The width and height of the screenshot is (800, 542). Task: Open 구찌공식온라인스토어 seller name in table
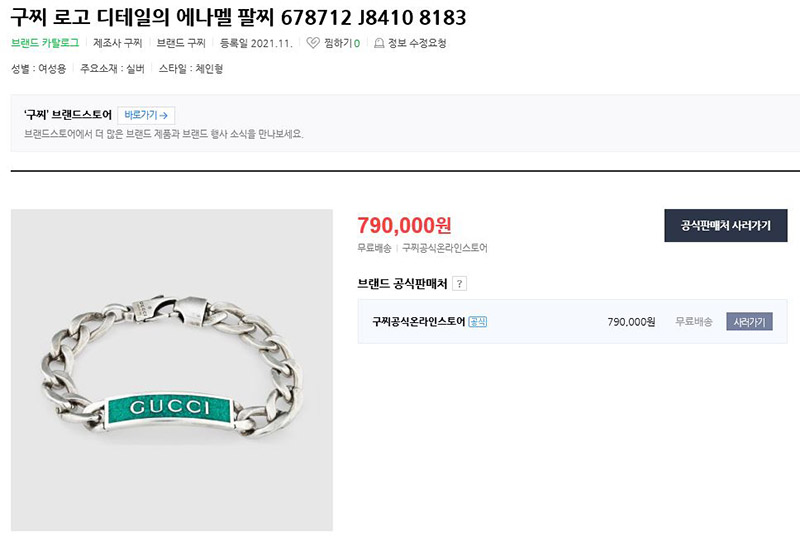pyautogui.click(x=418, y=322)
